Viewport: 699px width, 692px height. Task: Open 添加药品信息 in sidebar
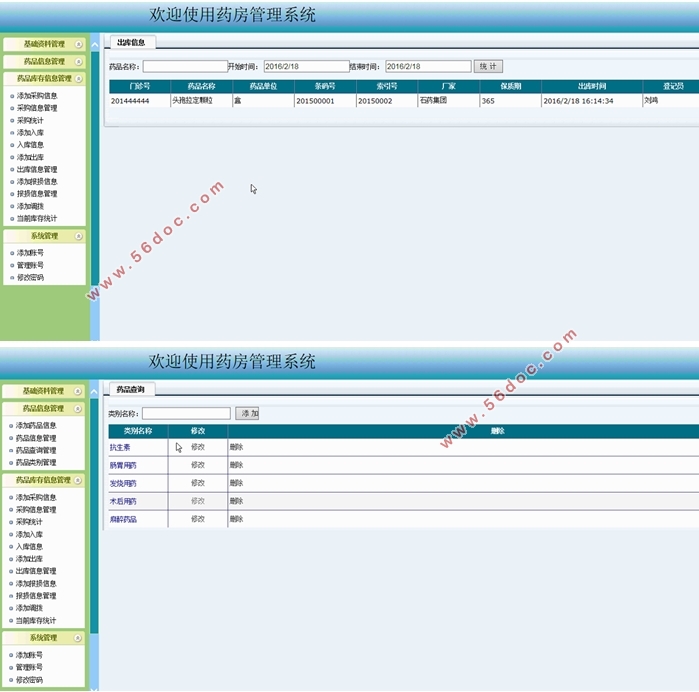(x=36, y=425)
